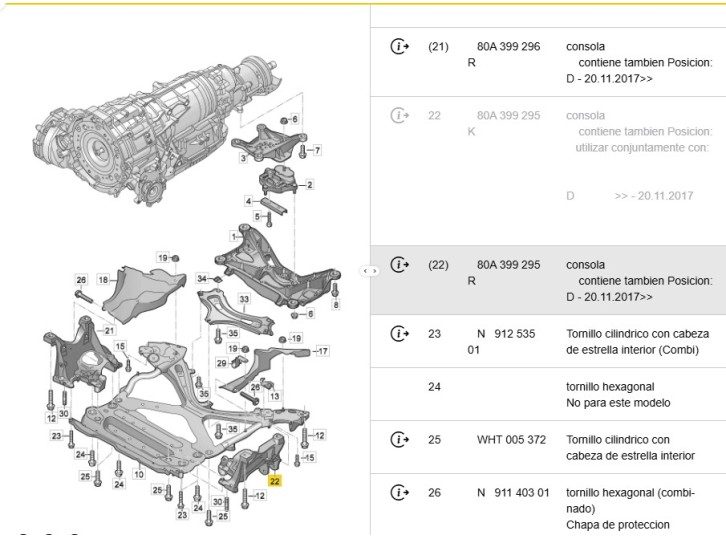The image size is (726, 539).
Task: Open info icon for N 911 403 01
Action: [x=400, y=492]
